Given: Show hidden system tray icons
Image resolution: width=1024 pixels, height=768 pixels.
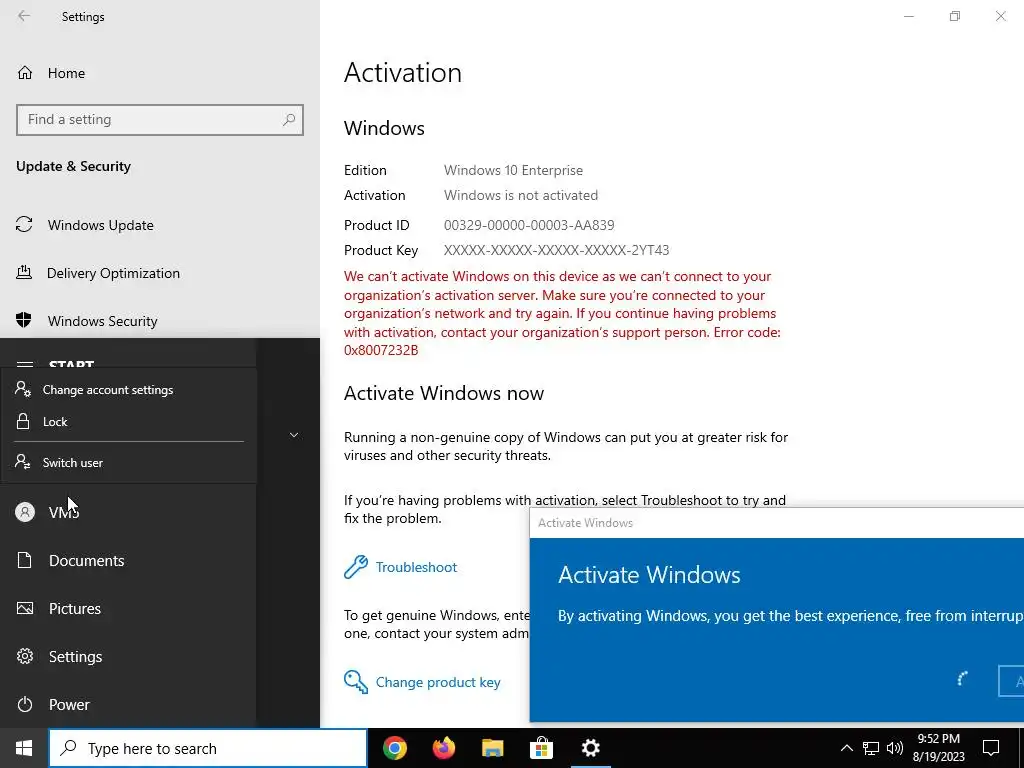Looking at the screenshot, I should [x=846, y=748].
